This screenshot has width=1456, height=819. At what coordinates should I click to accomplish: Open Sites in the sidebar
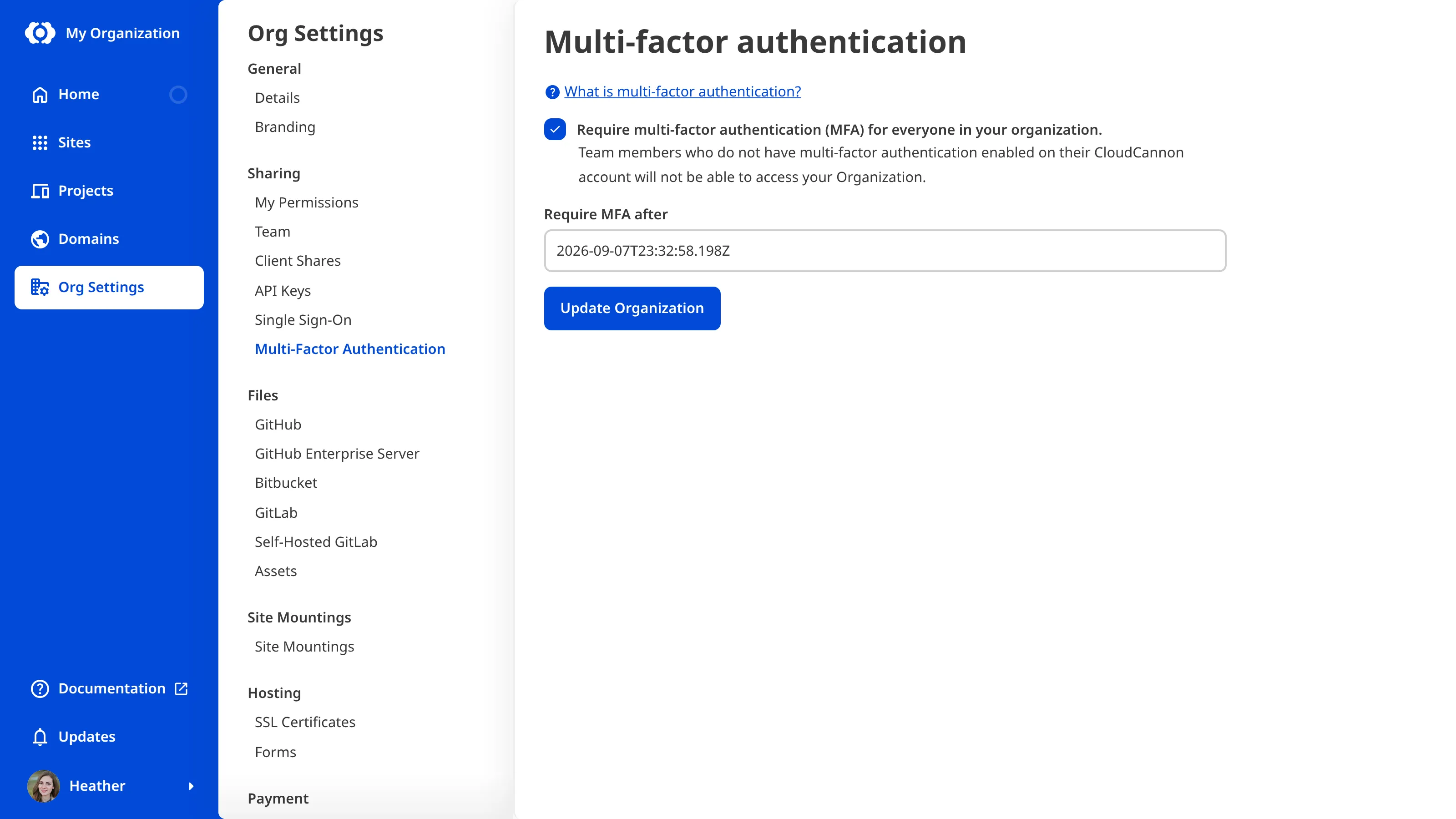[x=109, y=142]
